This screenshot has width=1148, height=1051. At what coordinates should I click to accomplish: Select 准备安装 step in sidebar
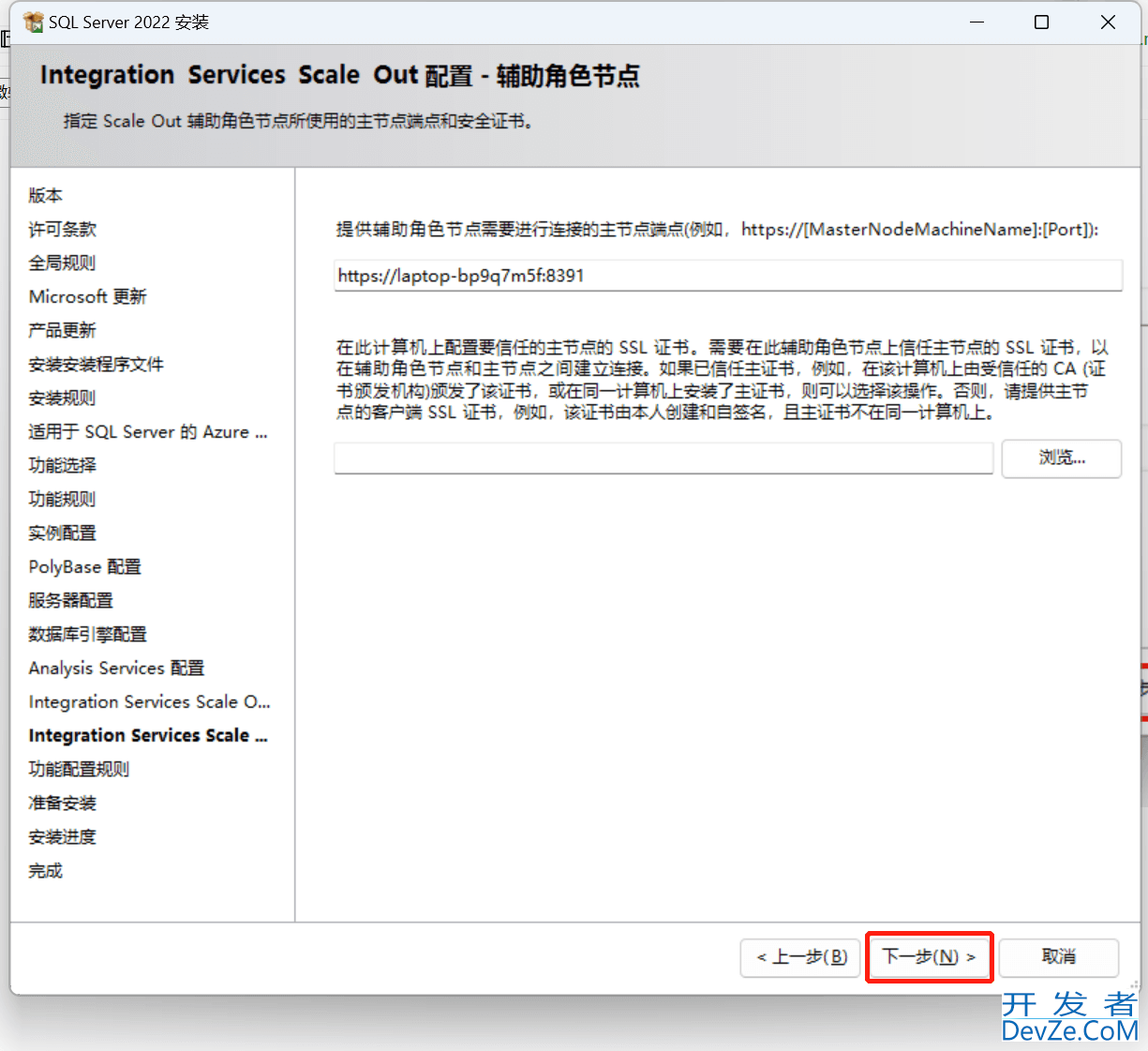point(62,803)
